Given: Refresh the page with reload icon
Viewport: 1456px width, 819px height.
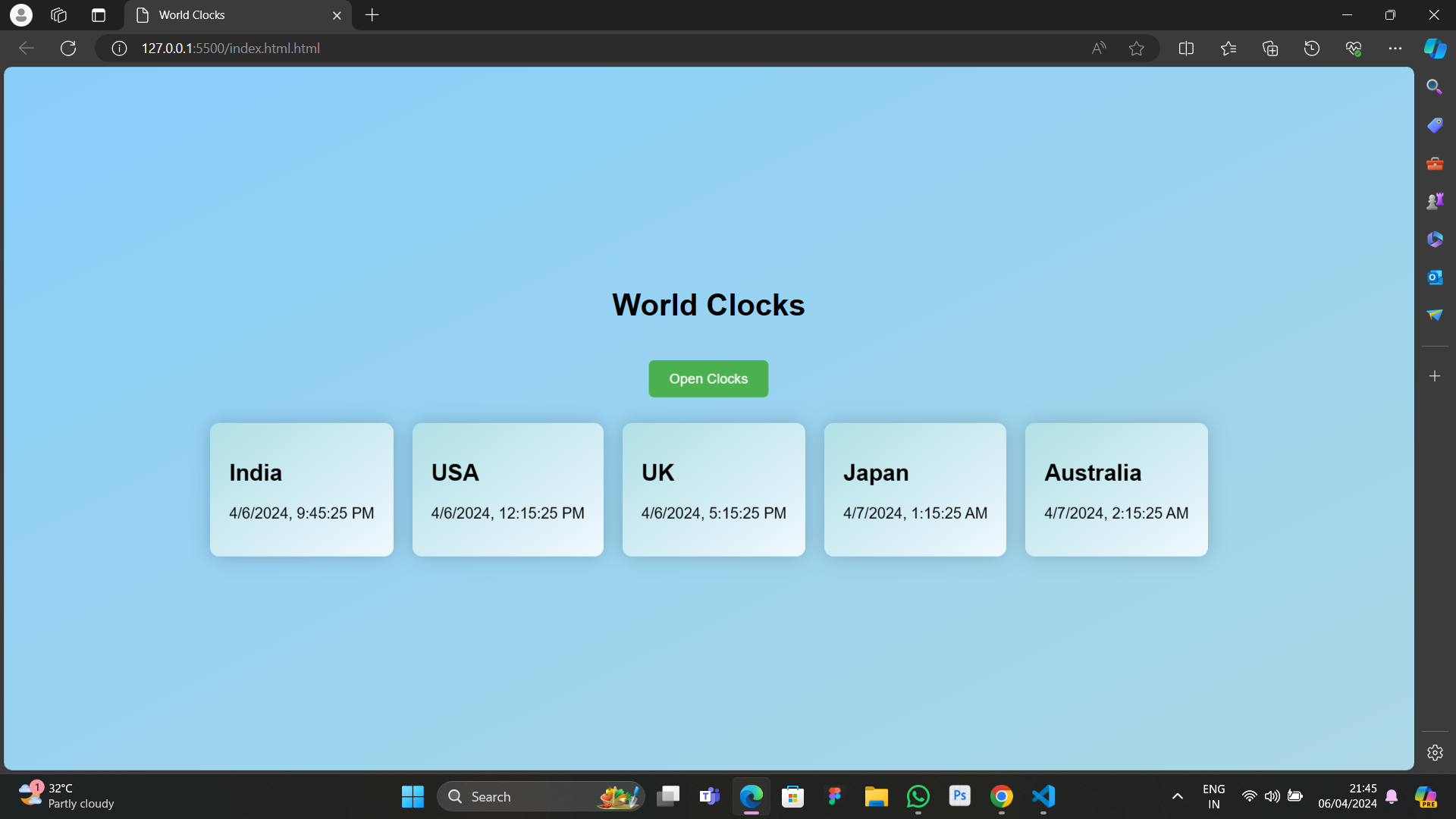Looking at the screenshot, I should pos(68,49).
